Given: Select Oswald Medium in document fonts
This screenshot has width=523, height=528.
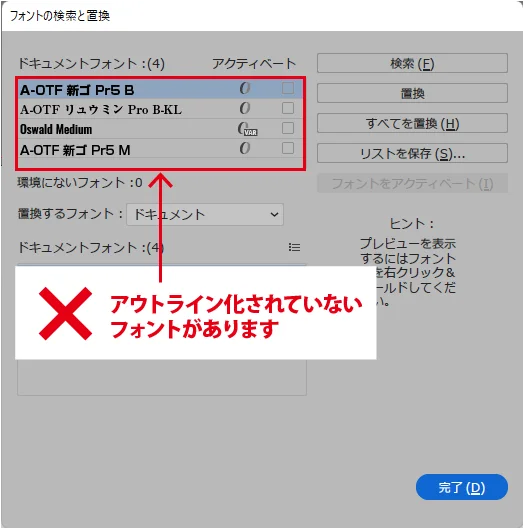Looking at the screenshot, I should coord(160,128).
